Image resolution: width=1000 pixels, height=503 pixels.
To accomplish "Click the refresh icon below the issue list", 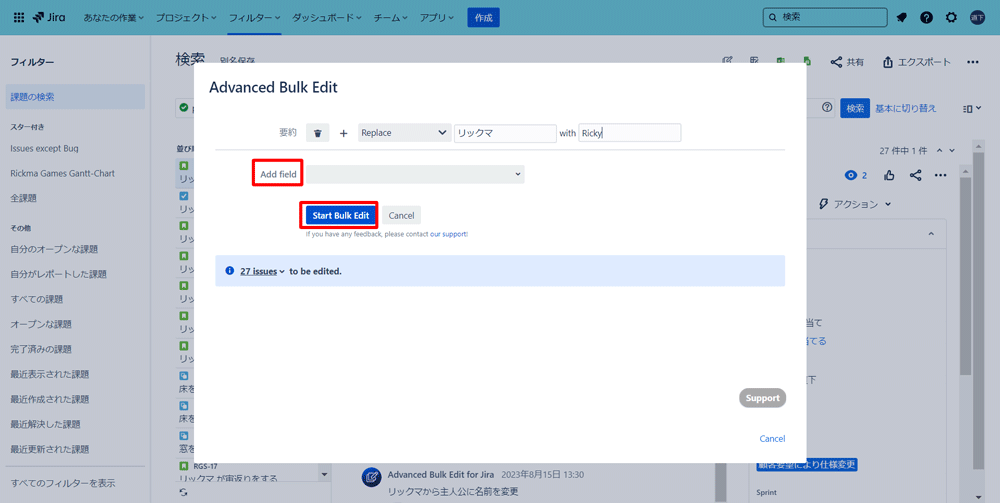I will coord(184,492).
